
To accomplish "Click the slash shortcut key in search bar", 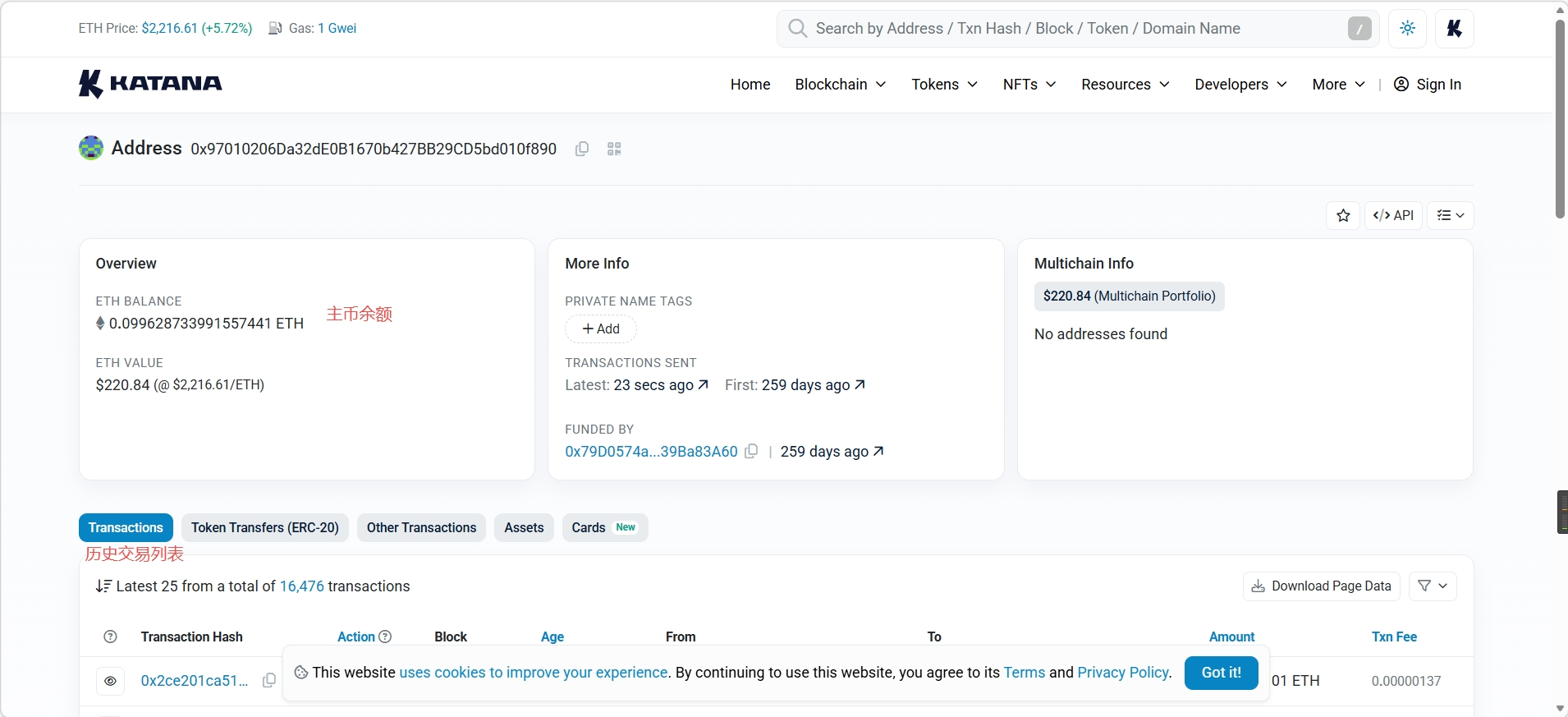I will pyautogui.click(x=1359, y=29).
